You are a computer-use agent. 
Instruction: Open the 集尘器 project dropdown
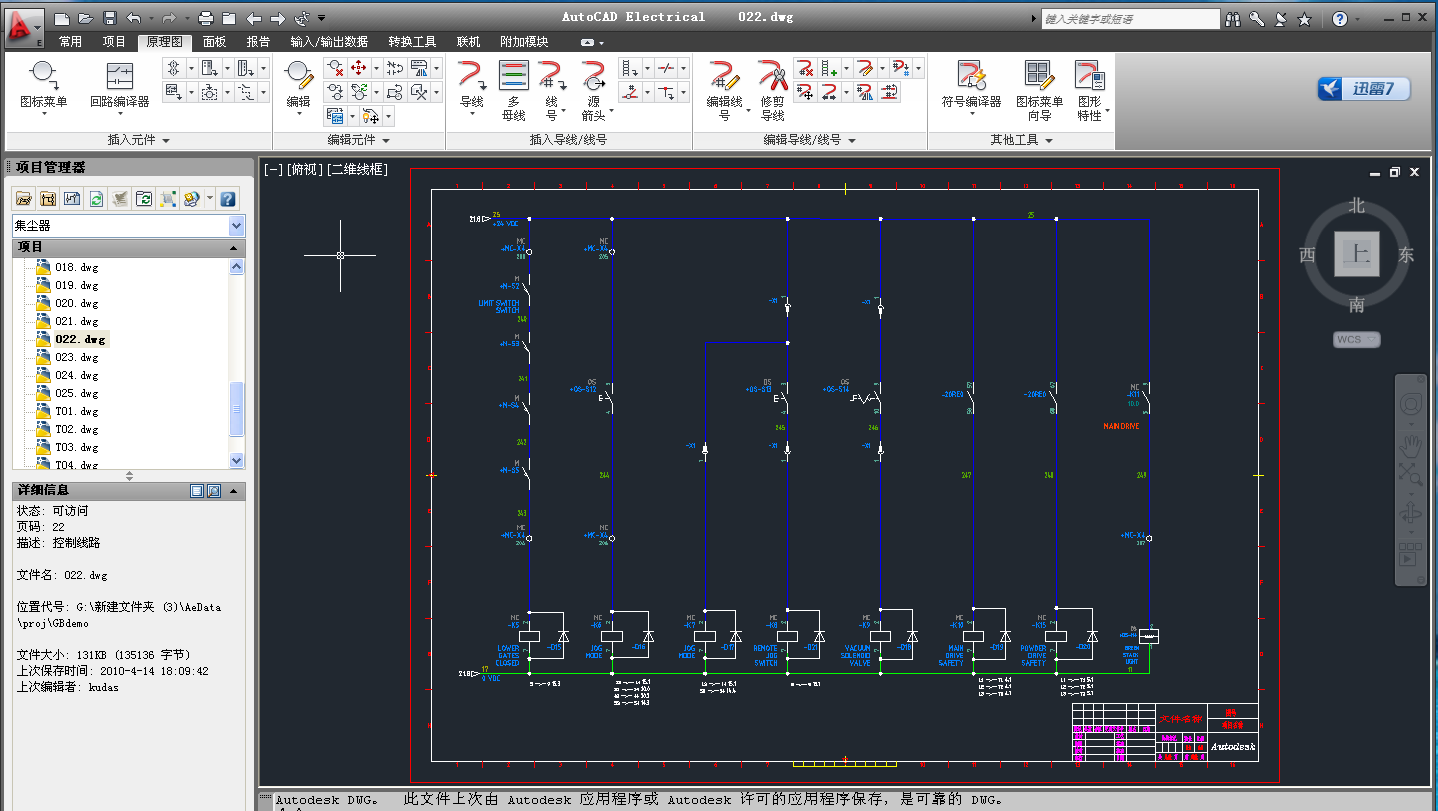pos(236,226)
